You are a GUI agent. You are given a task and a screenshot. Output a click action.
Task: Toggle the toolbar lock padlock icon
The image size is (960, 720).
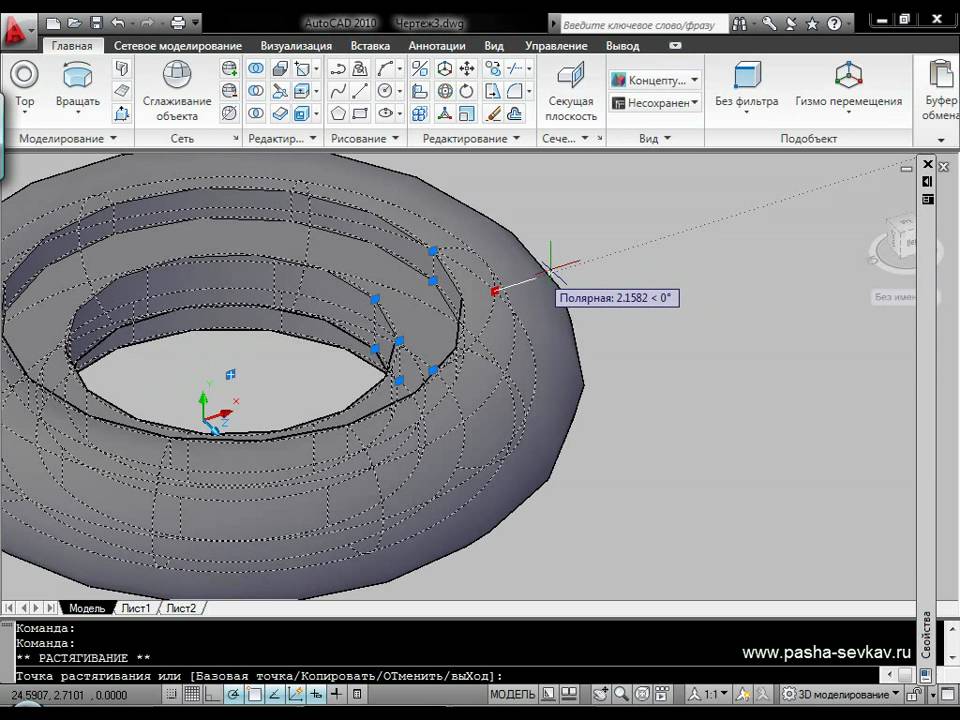(x=915, y=694)
